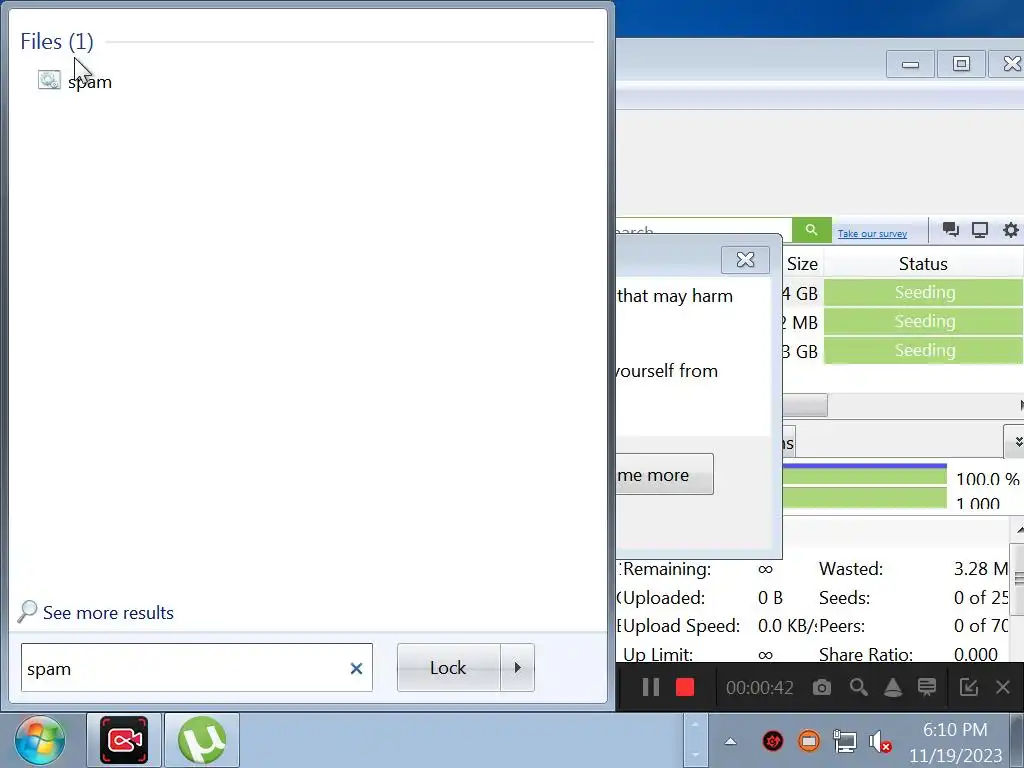Select the third Seeding torrent row
The image size is (1024, 768).
[923, 350]
